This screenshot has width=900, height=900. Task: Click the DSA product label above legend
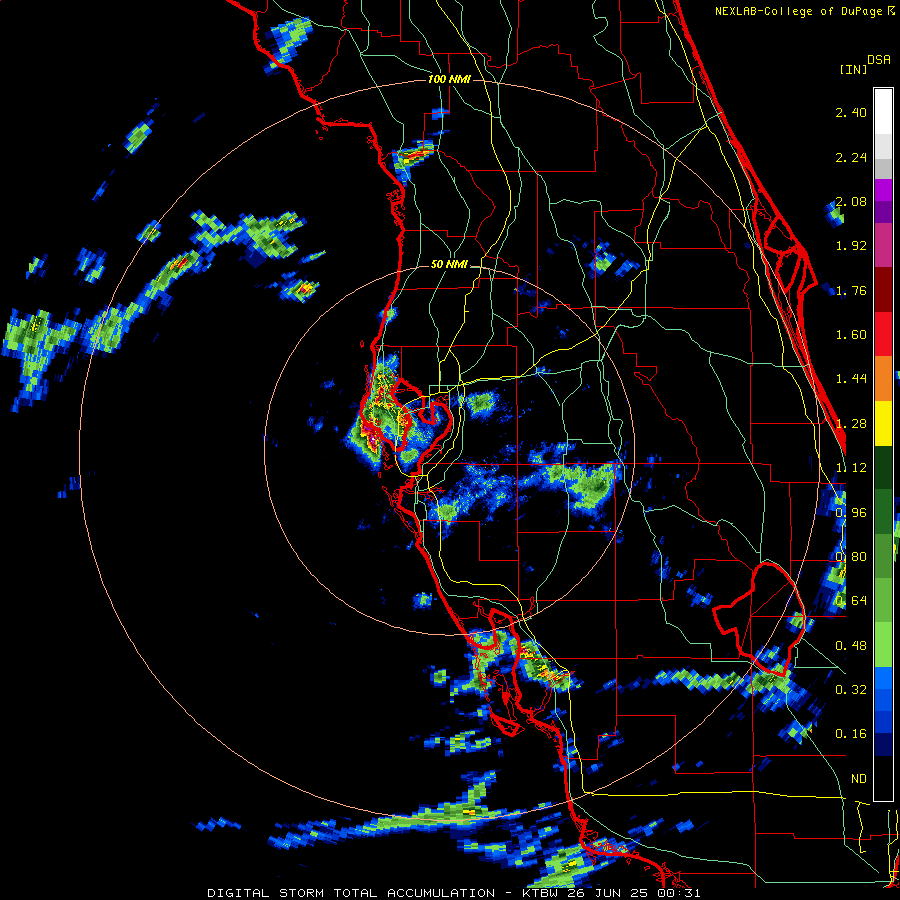879,59
